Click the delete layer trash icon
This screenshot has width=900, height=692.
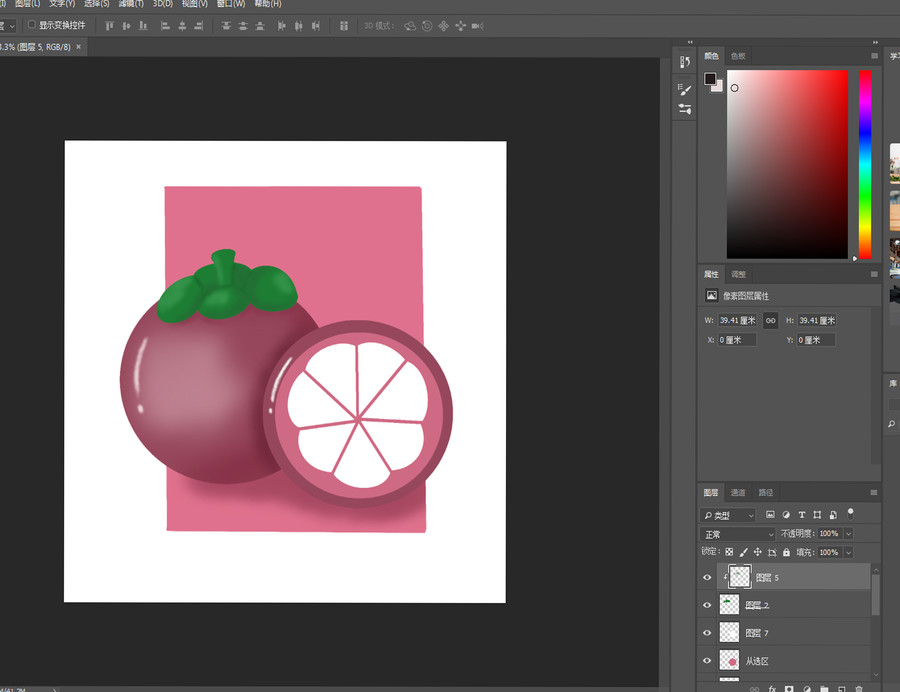pyautogui.click(x=859, y=689)
